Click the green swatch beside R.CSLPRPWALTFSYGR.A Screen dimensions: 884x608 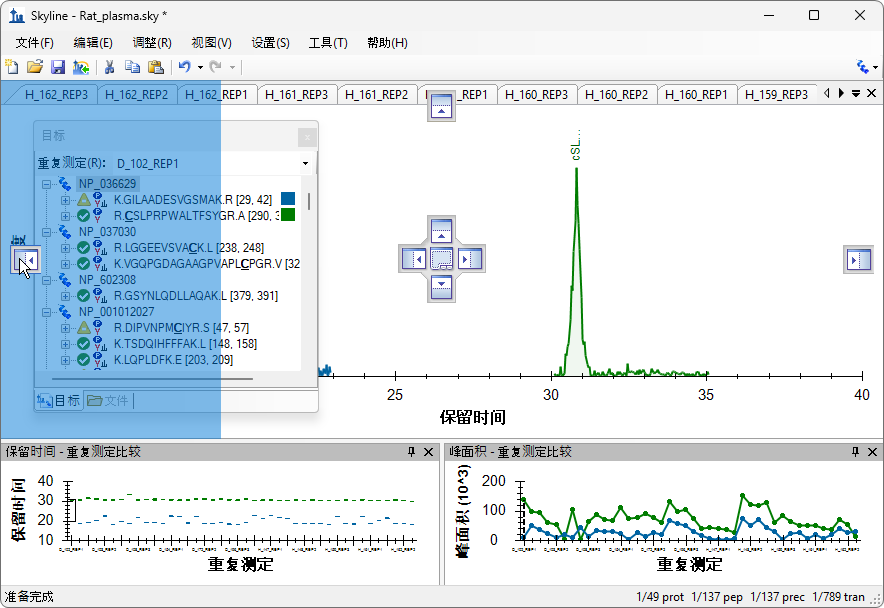(288, 215)
